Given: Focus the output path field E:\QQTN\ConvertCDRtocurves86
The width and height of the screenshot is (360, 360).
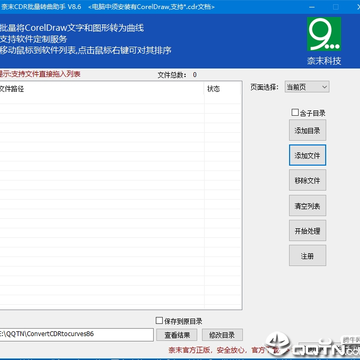Looking at the screenshot, I should tap(76, 335).
